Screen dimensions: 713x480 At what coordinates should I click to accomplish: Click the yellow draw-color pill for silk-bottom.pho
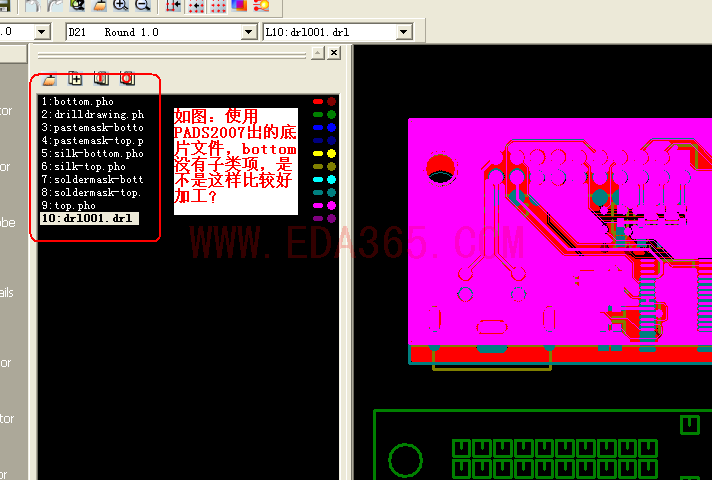coord(318,154)
